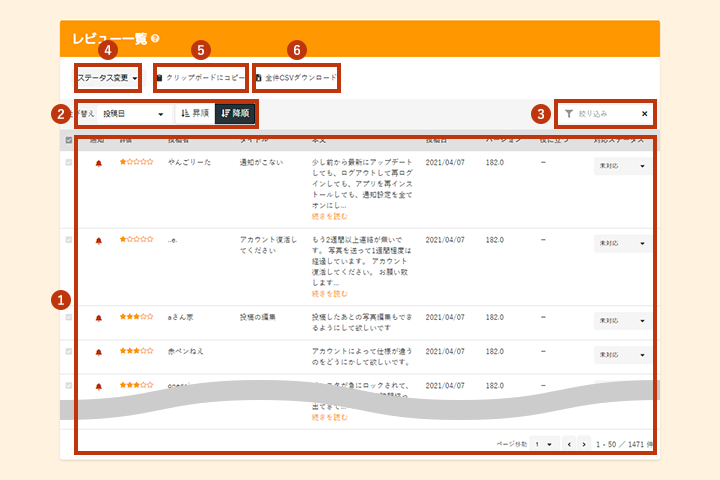Go to the next page with right arrow
The height and width of the screenshot is (480, 720).
[584, 443]
